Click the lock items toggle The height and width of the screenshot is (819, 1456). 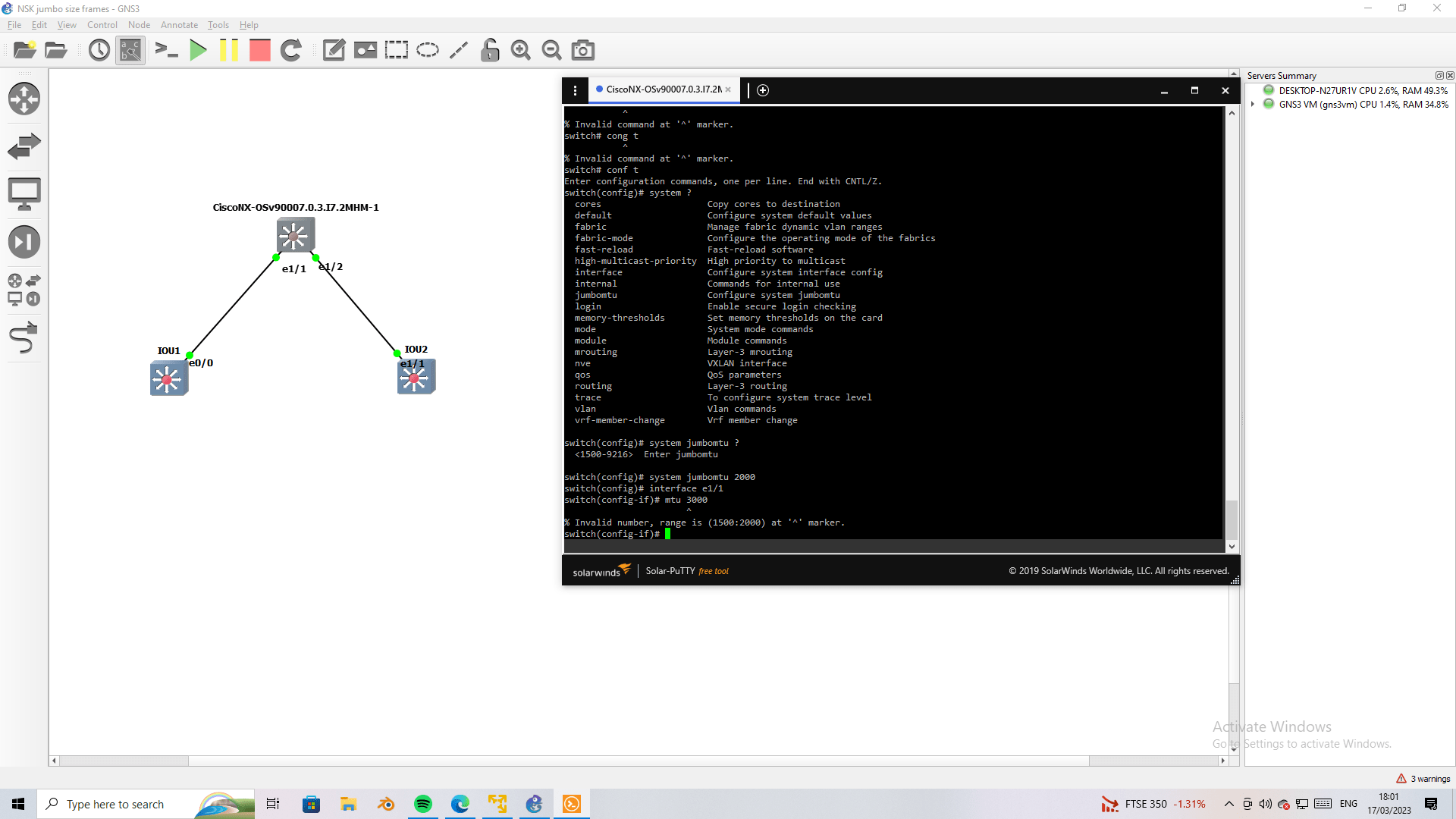pos(490,50)
